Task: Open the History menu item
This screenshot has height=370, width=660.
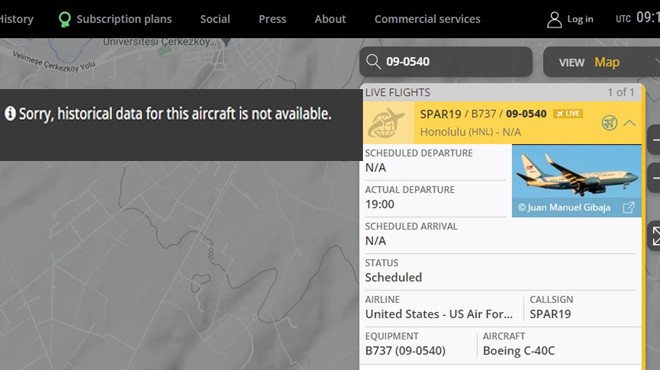Action: click(16, 19)
